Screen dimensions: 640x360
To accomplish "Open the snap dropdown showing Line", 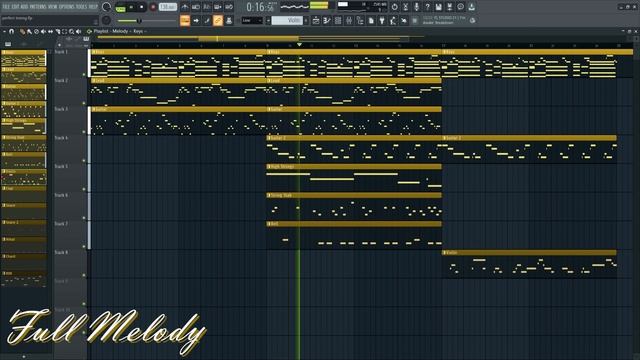I will coord(252,20).
